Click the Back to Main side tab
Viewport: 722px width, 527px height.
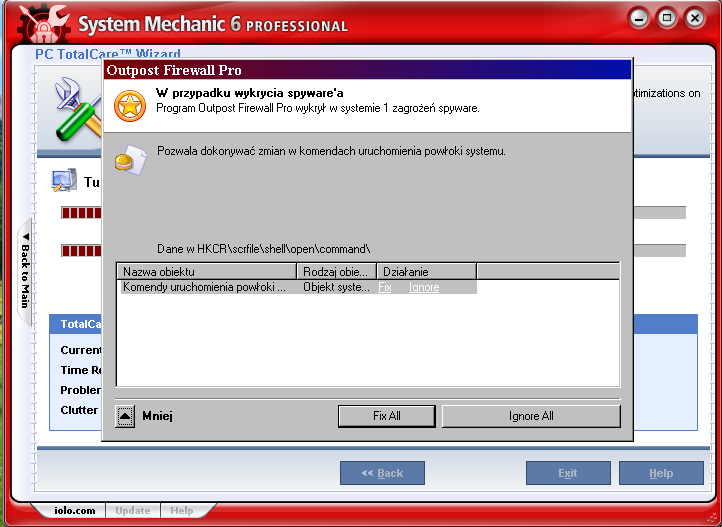tap(24, 272)
